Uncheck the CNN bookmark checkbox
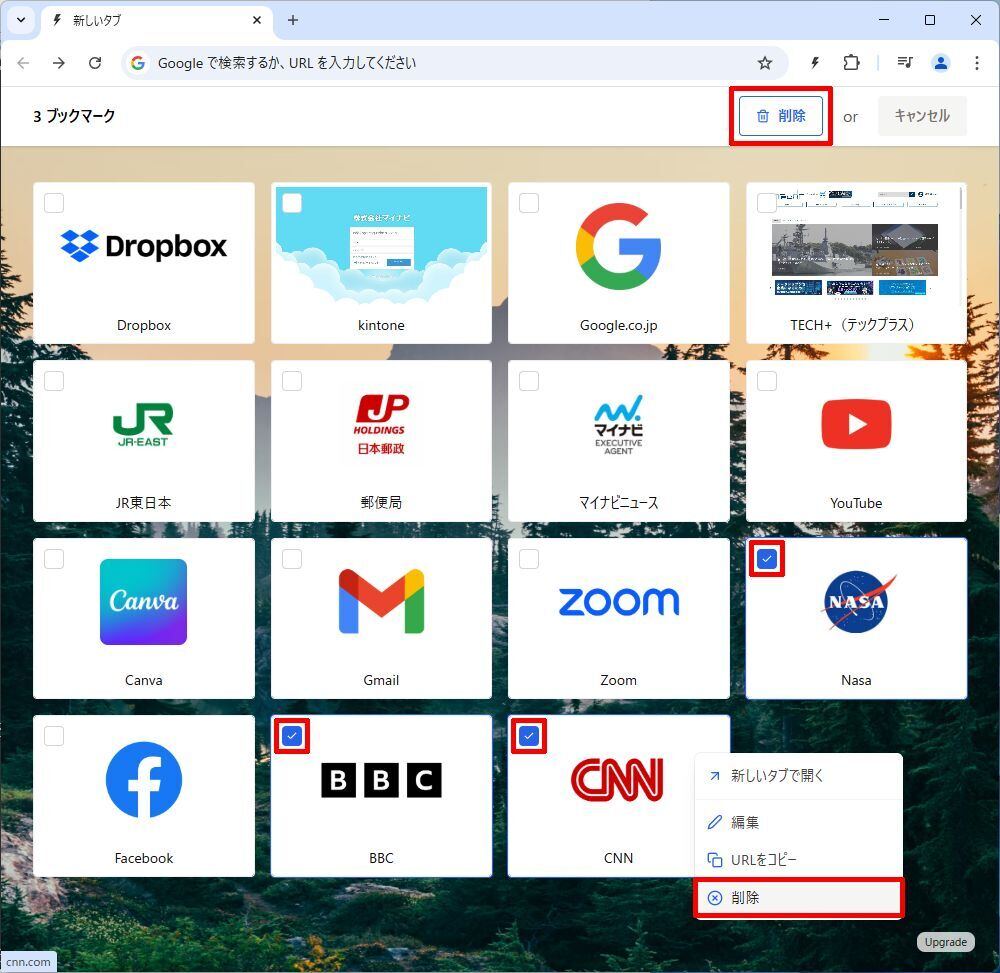The width and height of the screenshot is (1000, 973). (529, 736)
